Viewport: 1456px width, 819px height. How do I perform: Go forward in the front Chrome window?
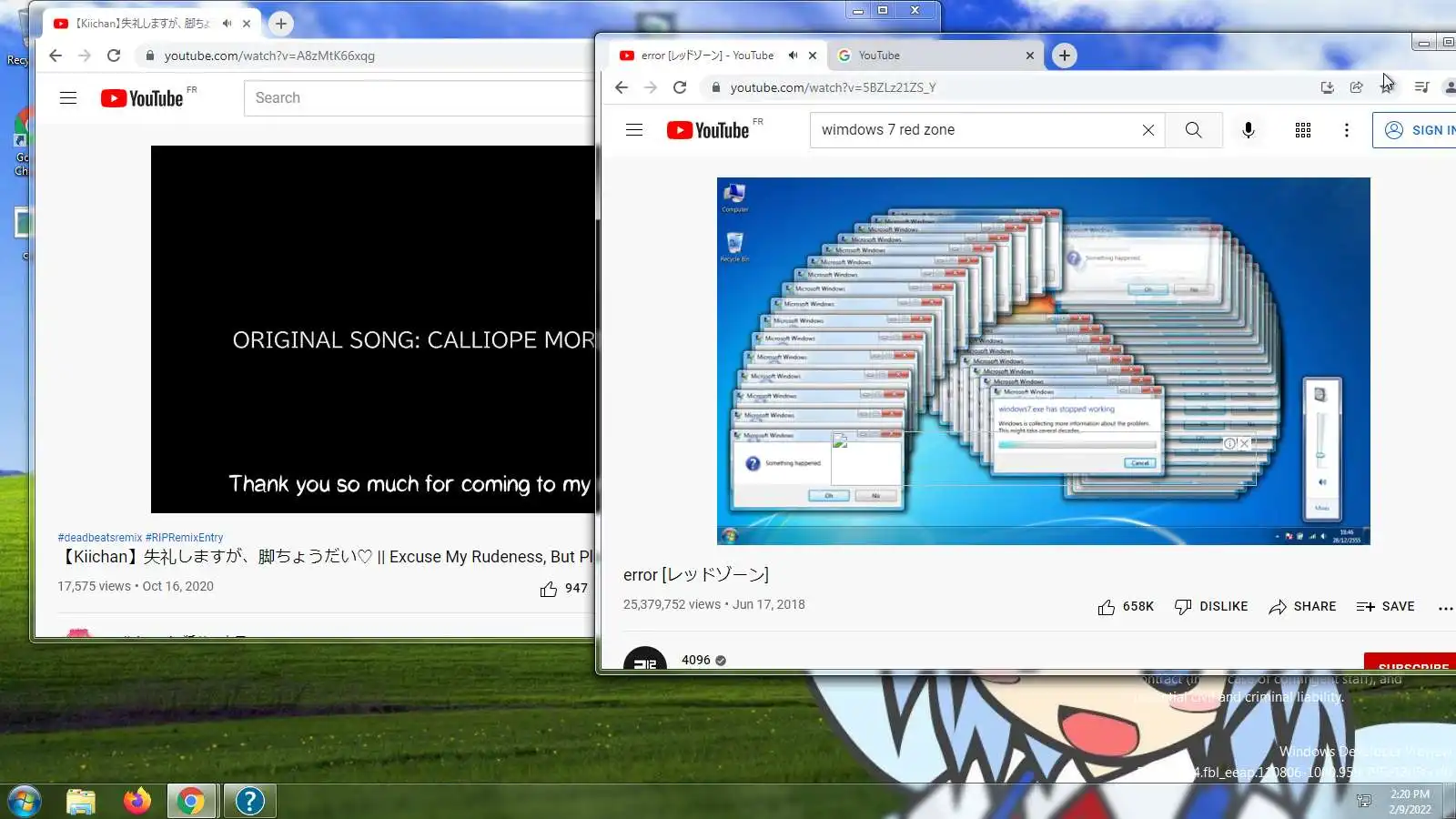(651, 87)
